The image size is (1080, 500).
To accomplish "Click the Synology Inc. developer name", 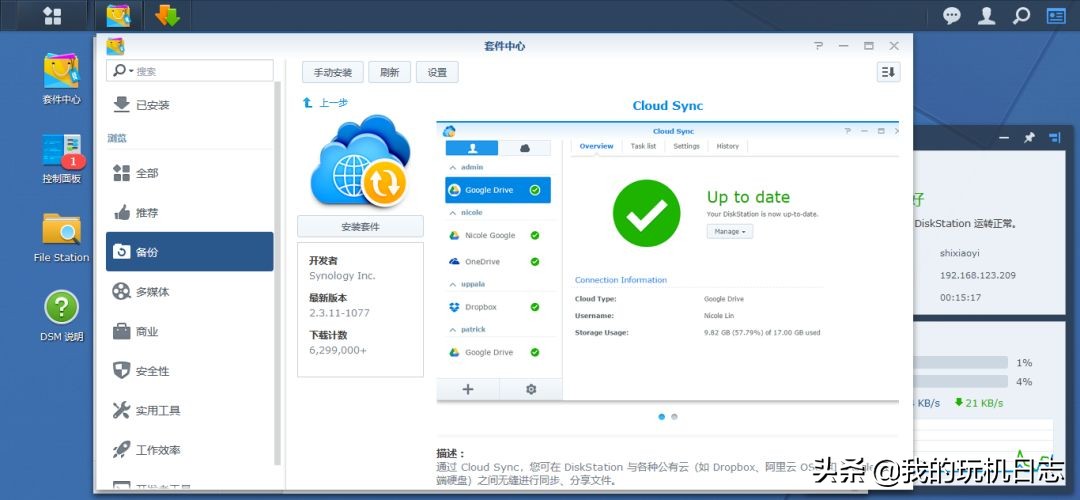I will coord(342,275).
